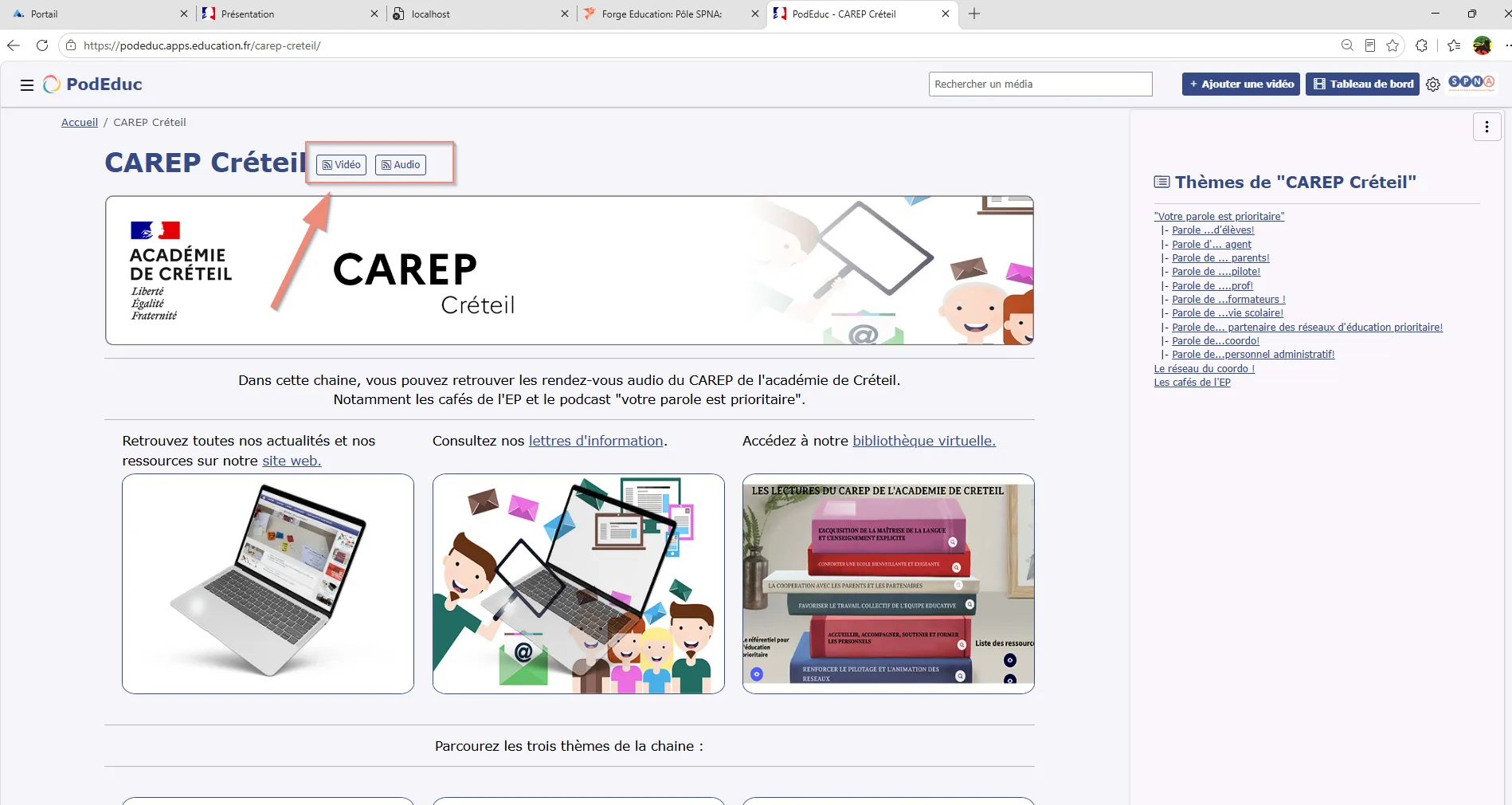
Task: Open theme "Votre parole est prioritaire"
Action: [x=1219, y=216]
